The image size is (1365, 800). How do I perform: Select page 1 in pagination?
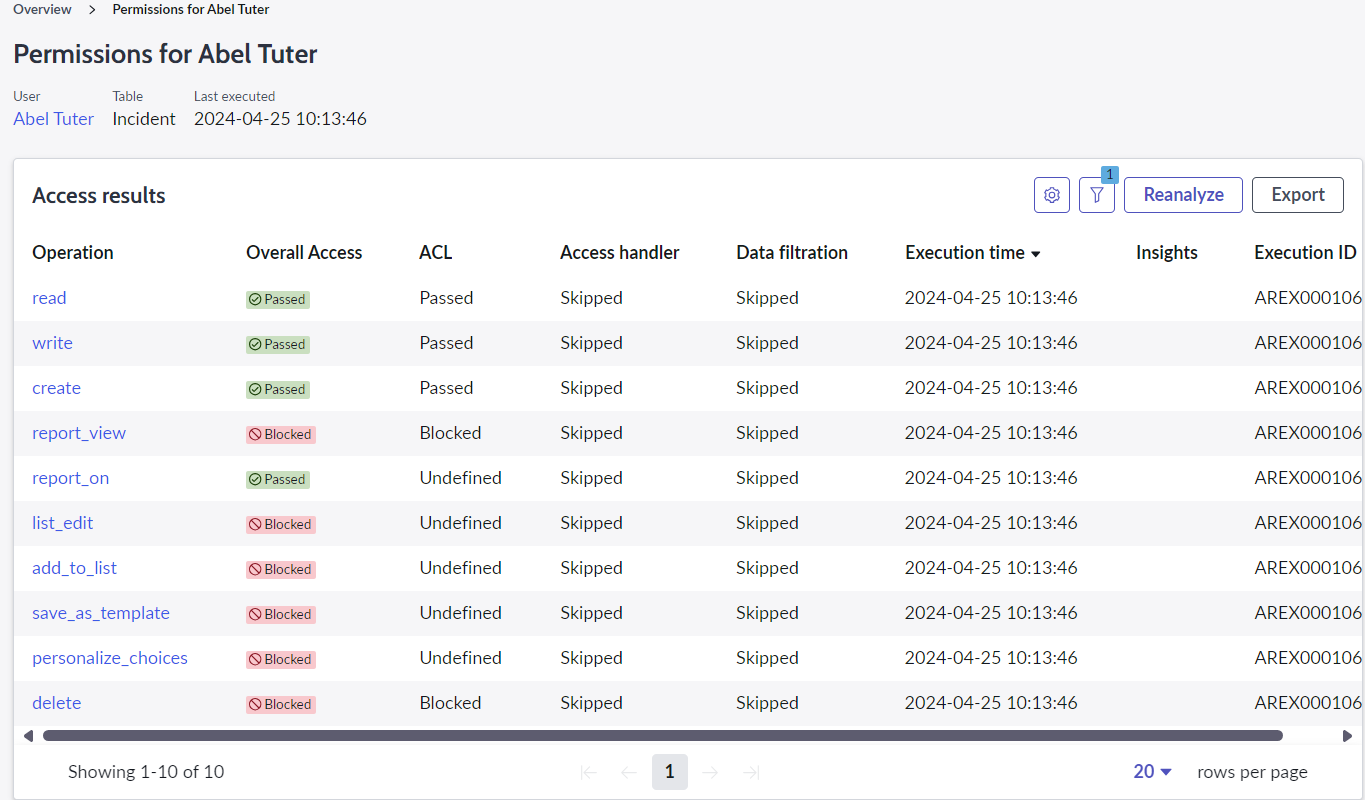coord(669,772)
